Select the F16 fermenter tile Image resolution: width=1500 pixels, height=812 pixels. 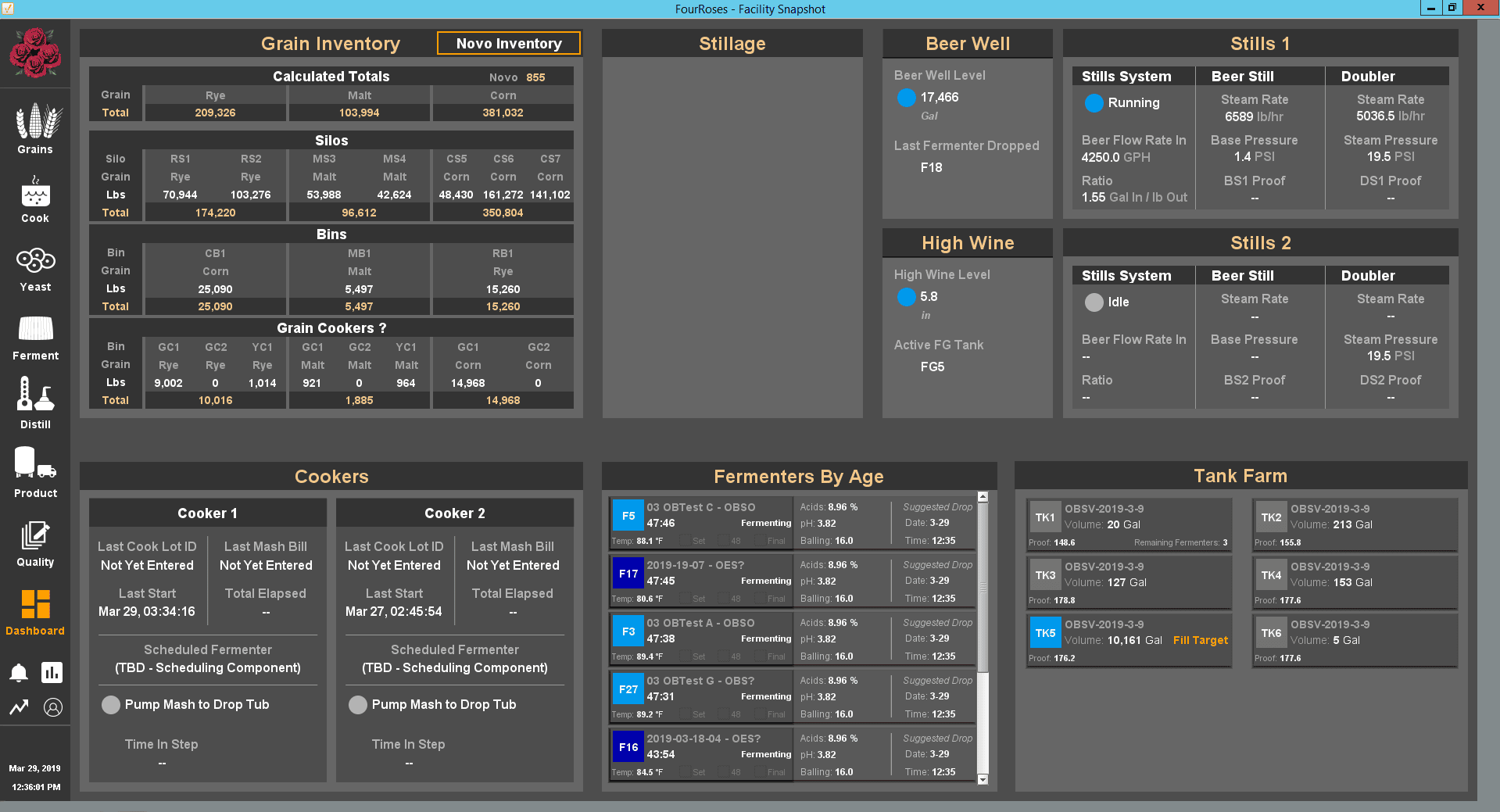pyautogui.click(x=628, y=747)
